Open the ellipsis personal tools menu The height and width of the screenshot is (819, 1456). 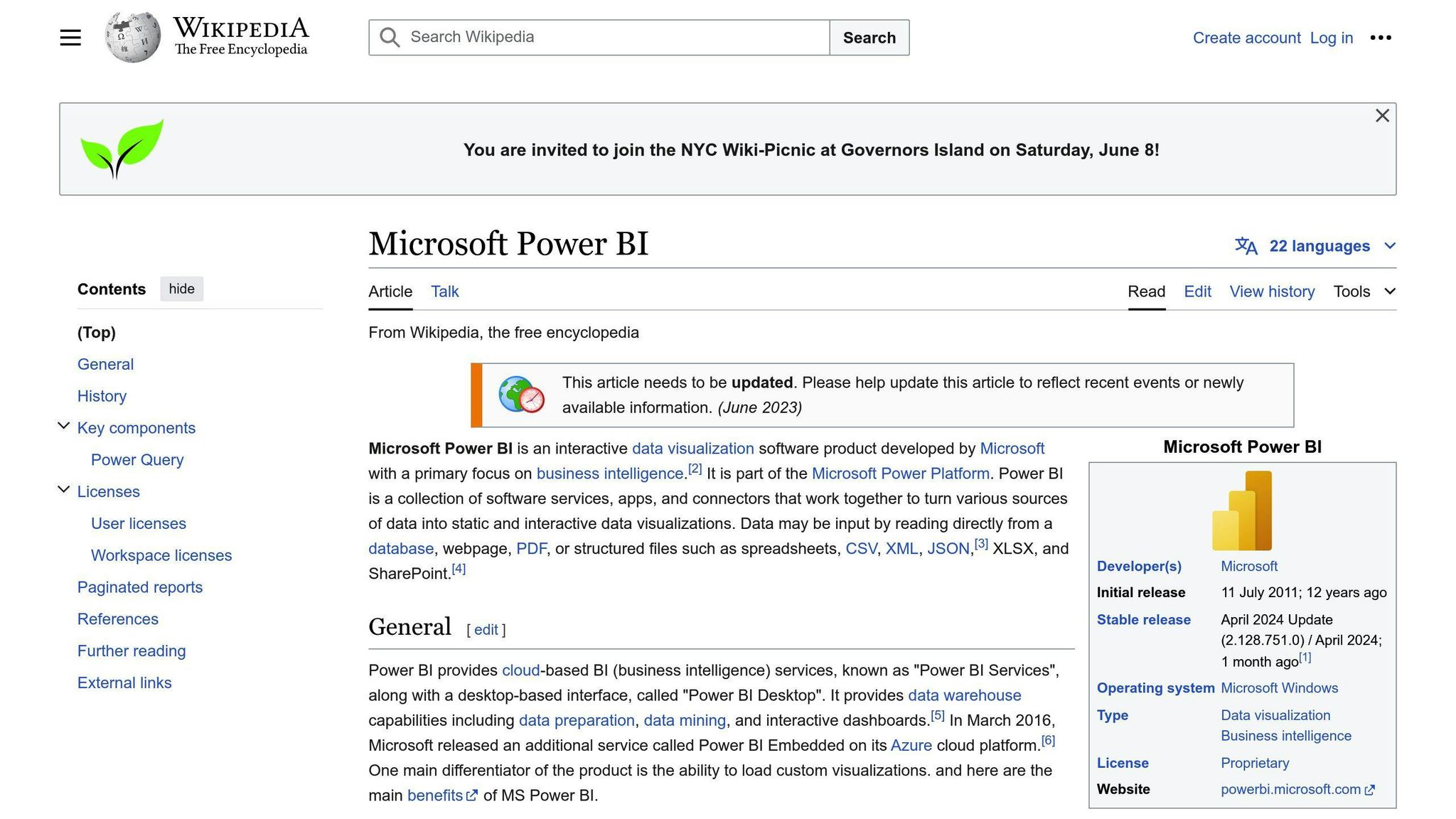1380,38
